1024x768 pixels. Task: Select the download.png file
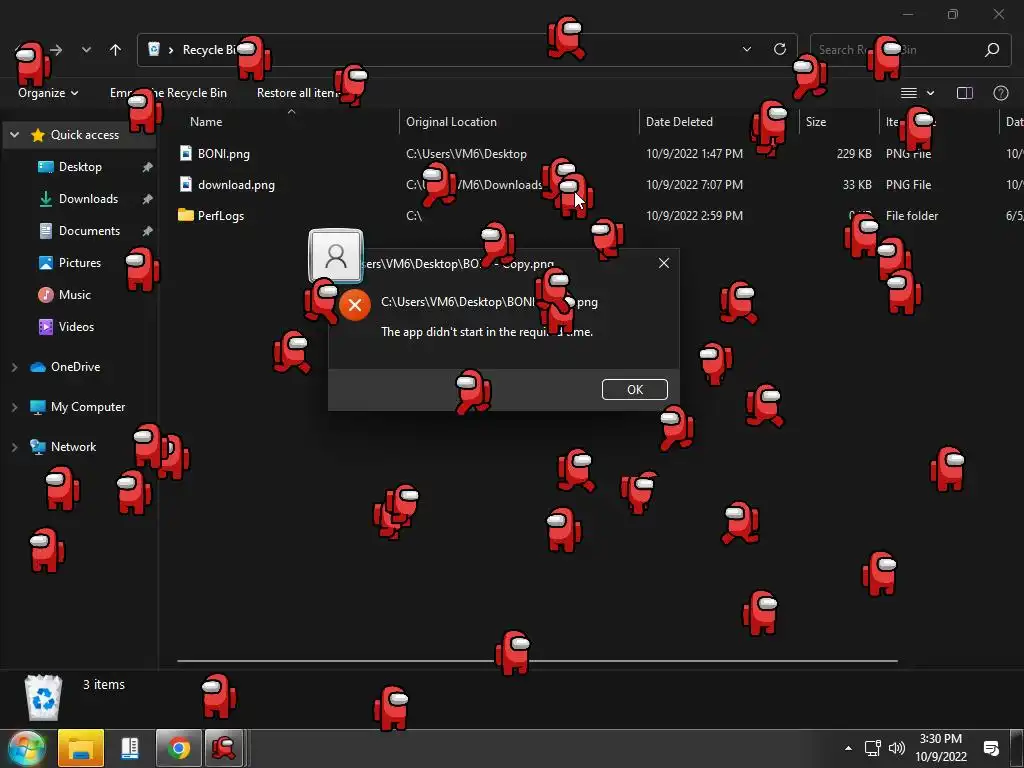click(x=236, y=185)
